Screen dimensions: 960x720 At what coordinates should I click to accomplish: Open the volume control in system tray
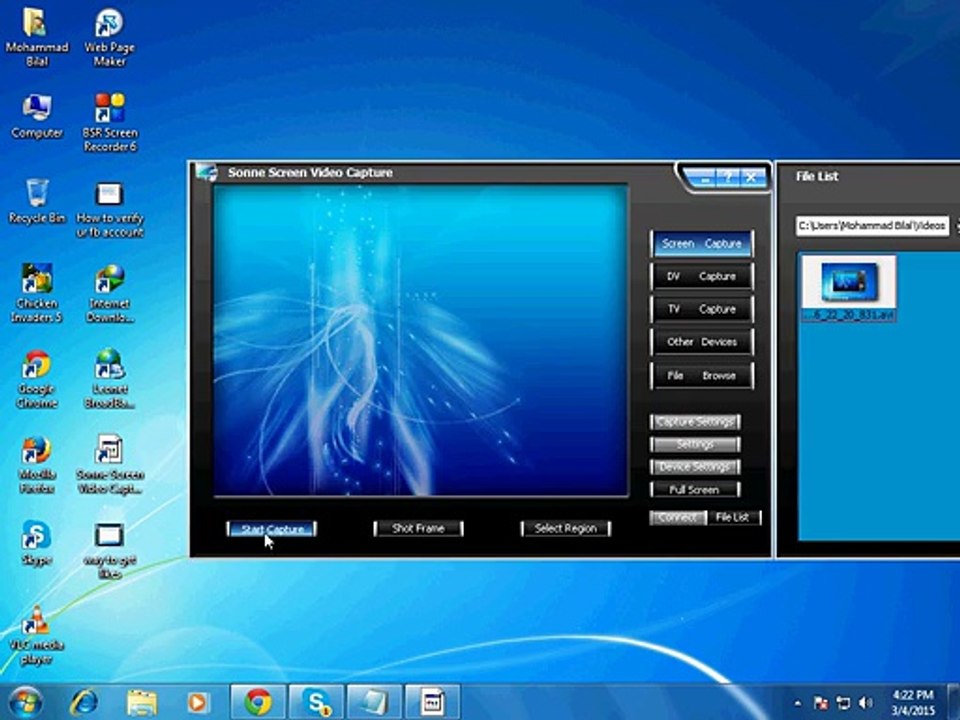point(865,703)
